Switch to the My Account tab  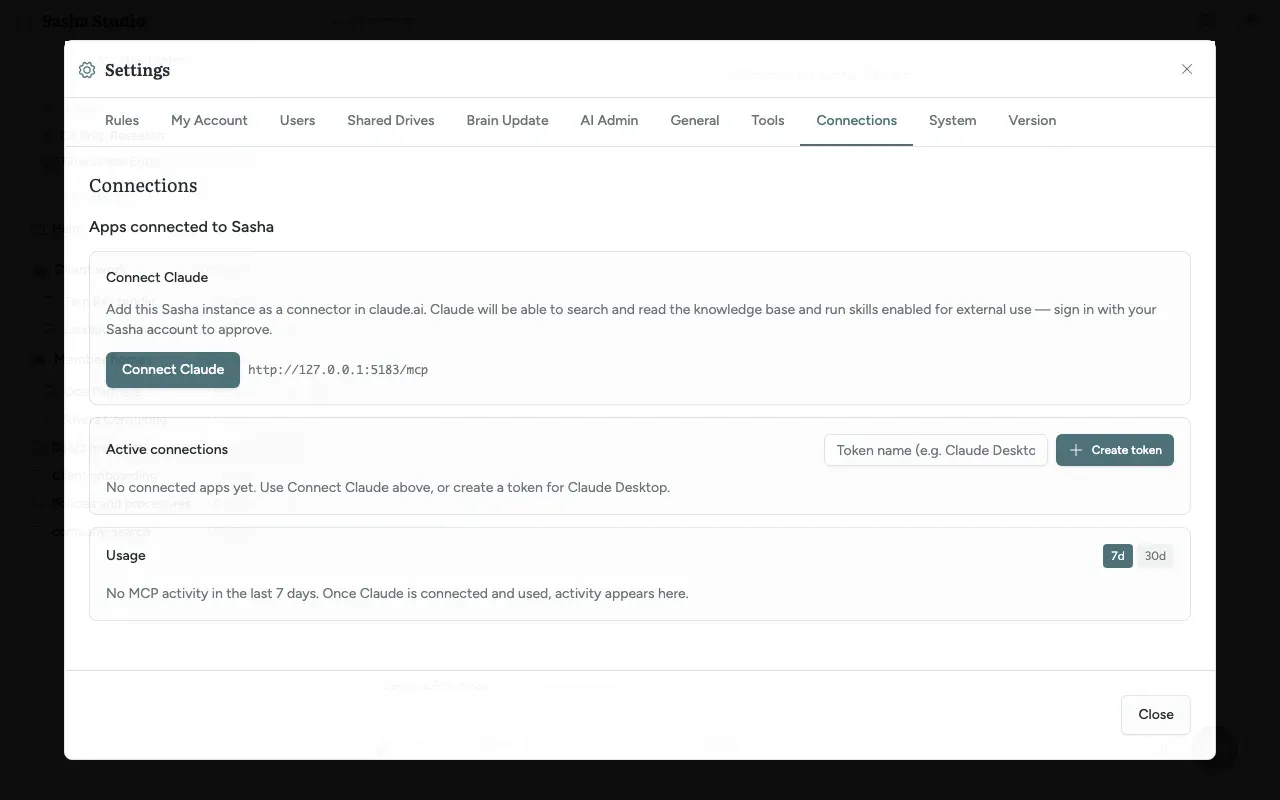(x=209, y=120)
